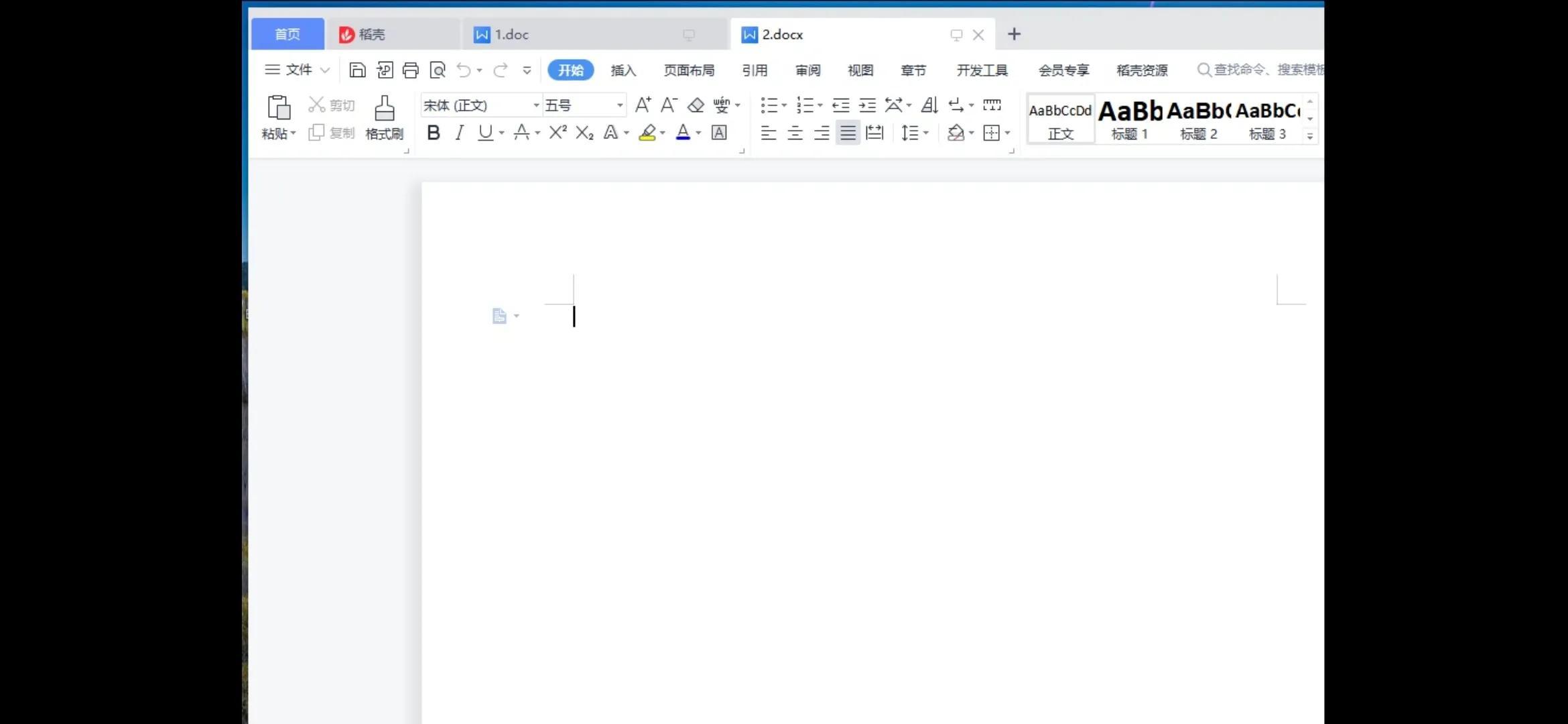Toggle numbered list
This screenshot has height=724, width=1568.
pos(805,105)
